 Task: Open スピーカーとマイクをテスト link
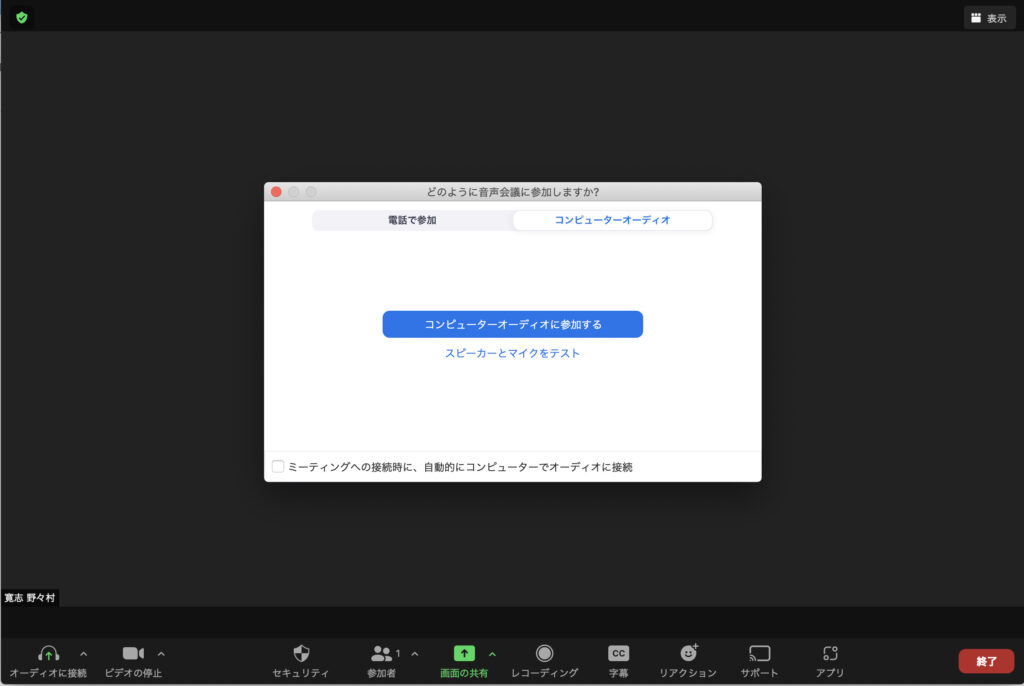coord(513,353)
